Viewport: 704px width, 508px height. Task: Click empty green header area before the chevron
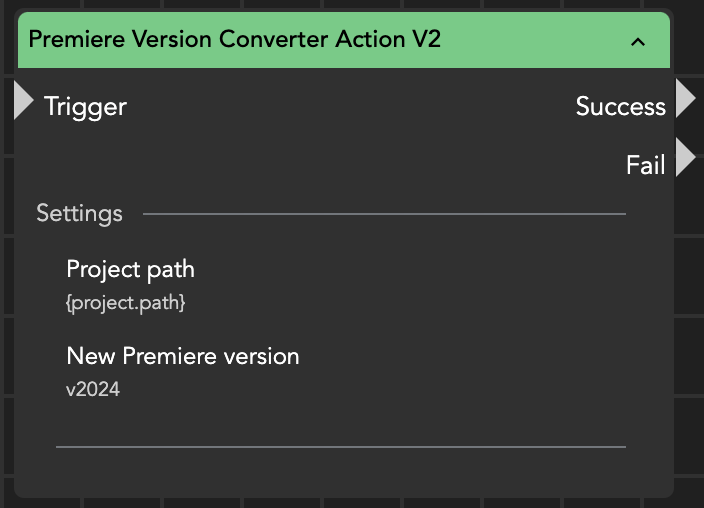point(540,41)
